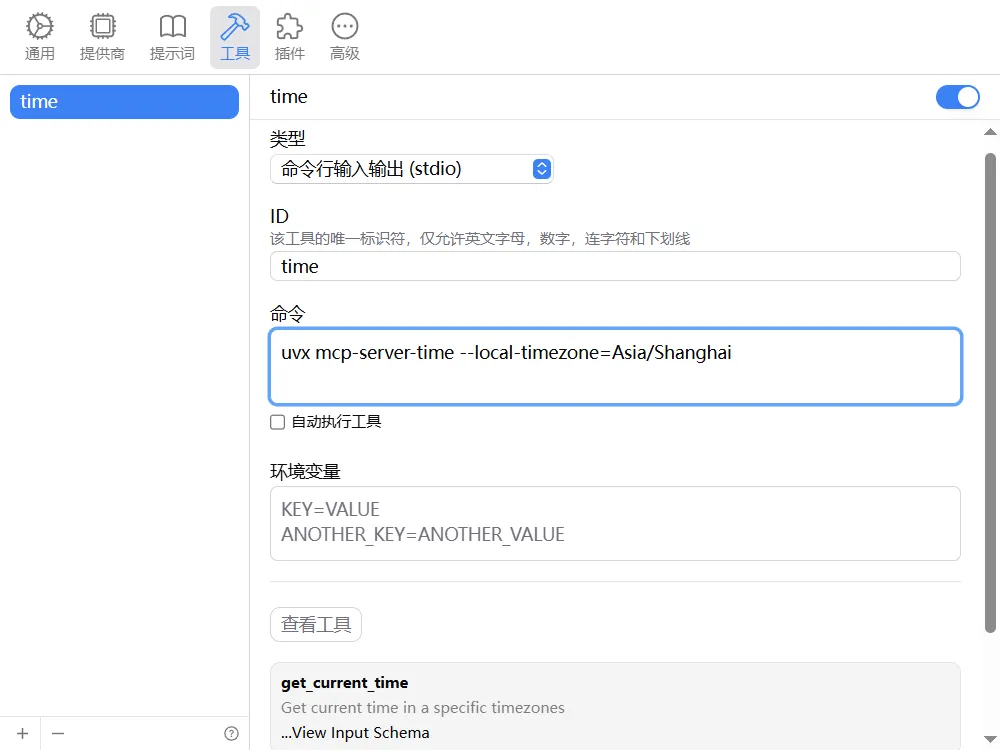Viewport: 1000px width, 750px height.
Task: Open the 提示词 prompts tab
Action: [172, 38]
